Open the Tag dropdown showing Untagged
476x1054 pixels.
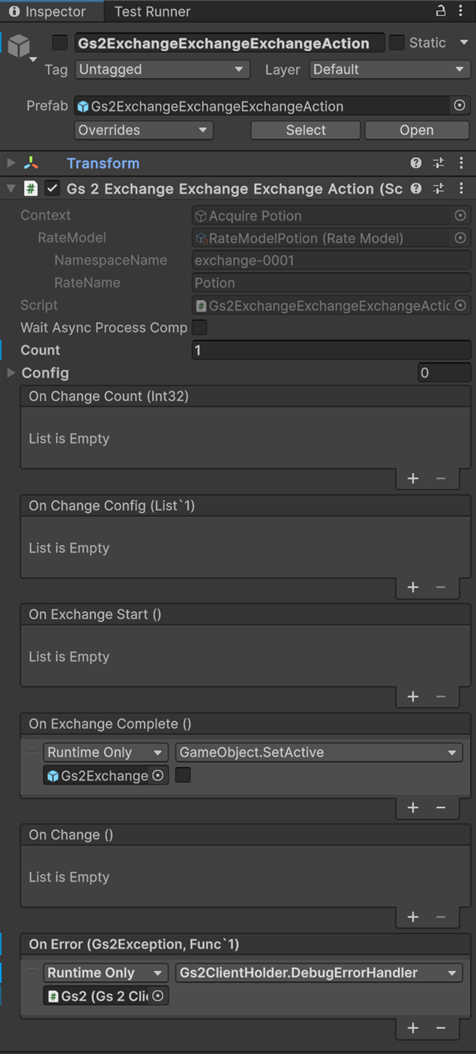(x=161, y=69)
